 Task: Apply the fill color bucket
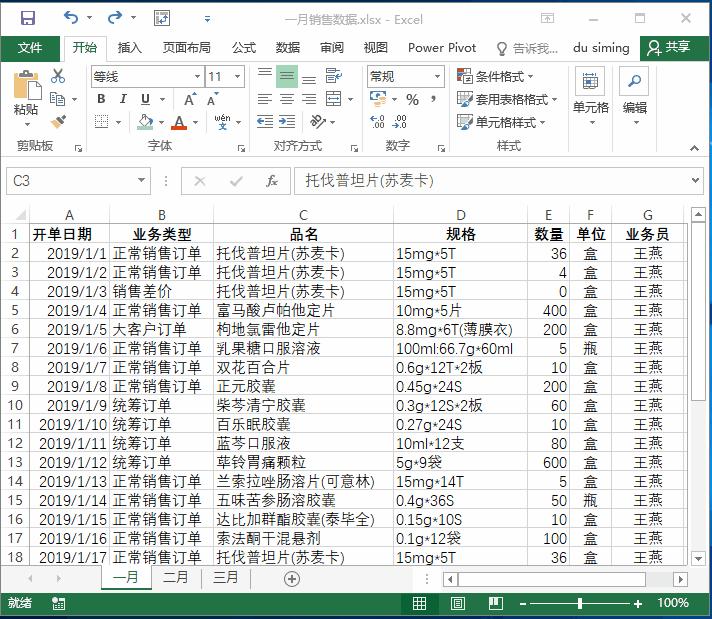coord(145,122)
